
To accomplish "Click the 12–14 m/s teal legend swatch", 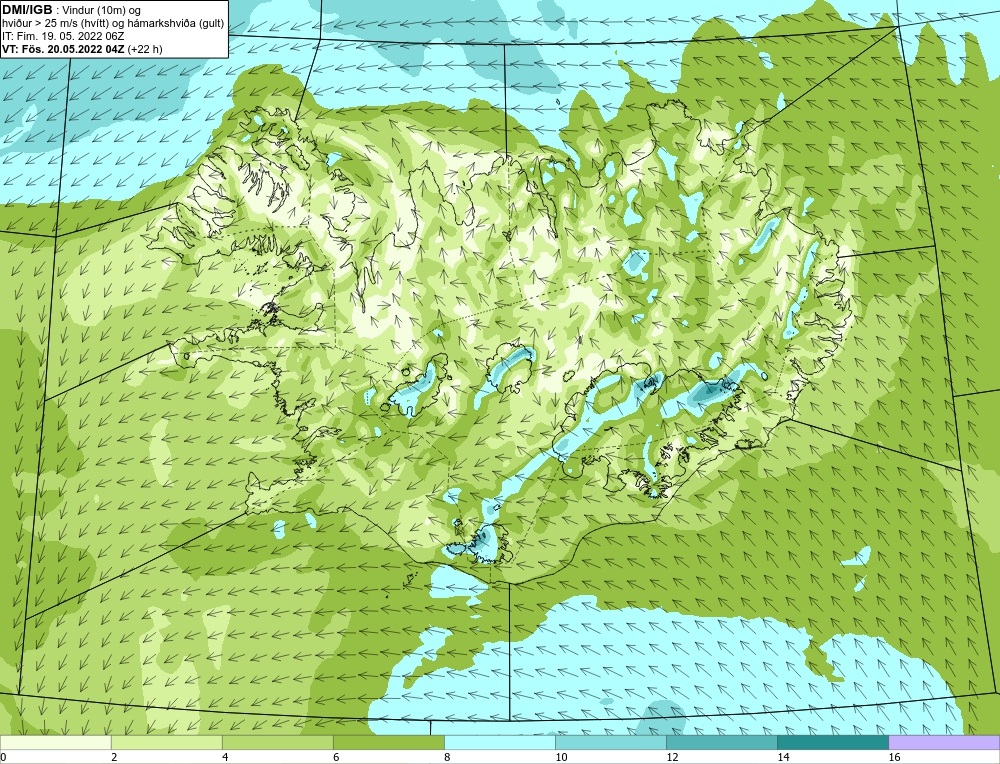I will point(721,742).
